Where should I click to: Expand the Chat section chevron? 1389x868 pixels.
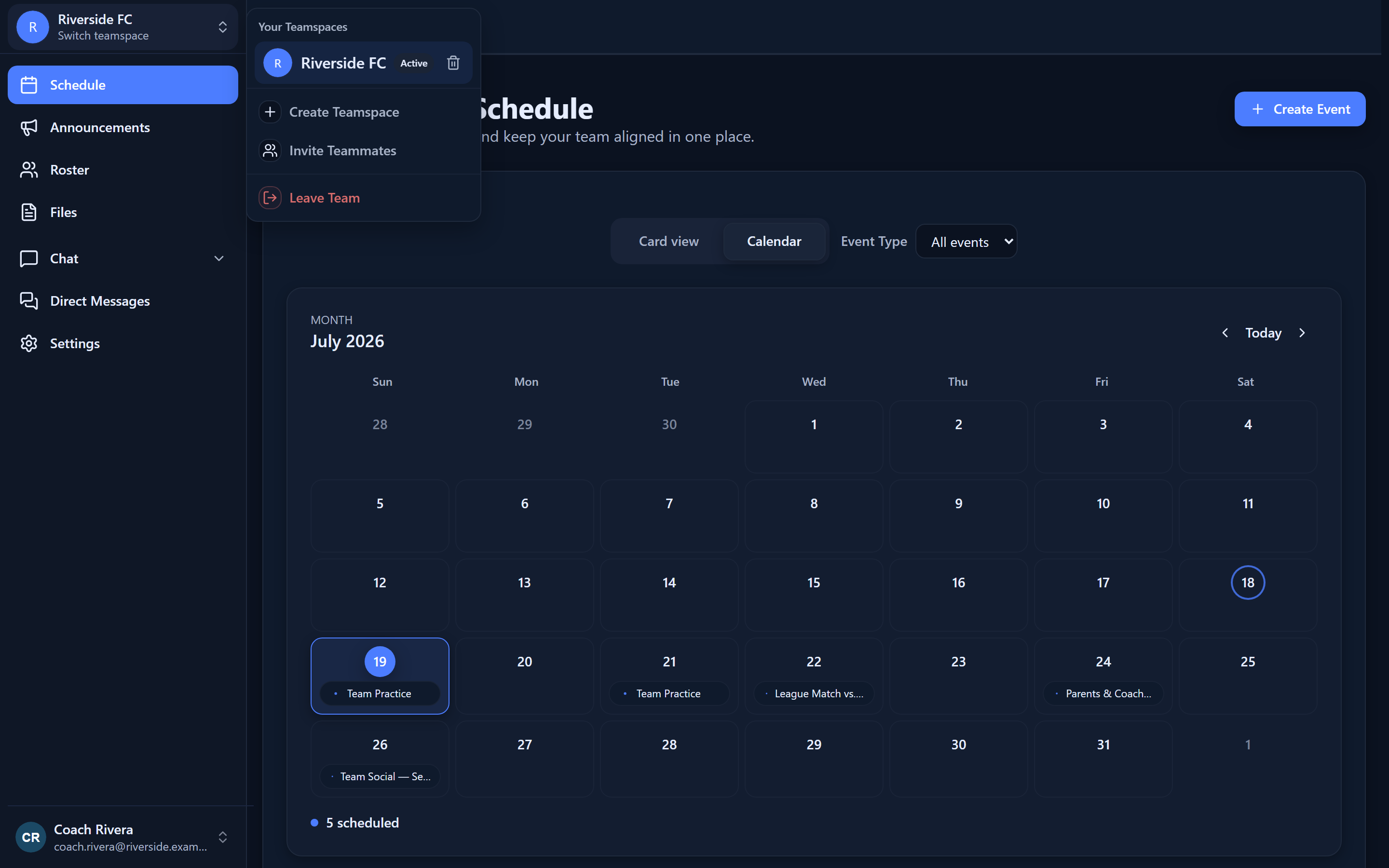pos(218,258)
